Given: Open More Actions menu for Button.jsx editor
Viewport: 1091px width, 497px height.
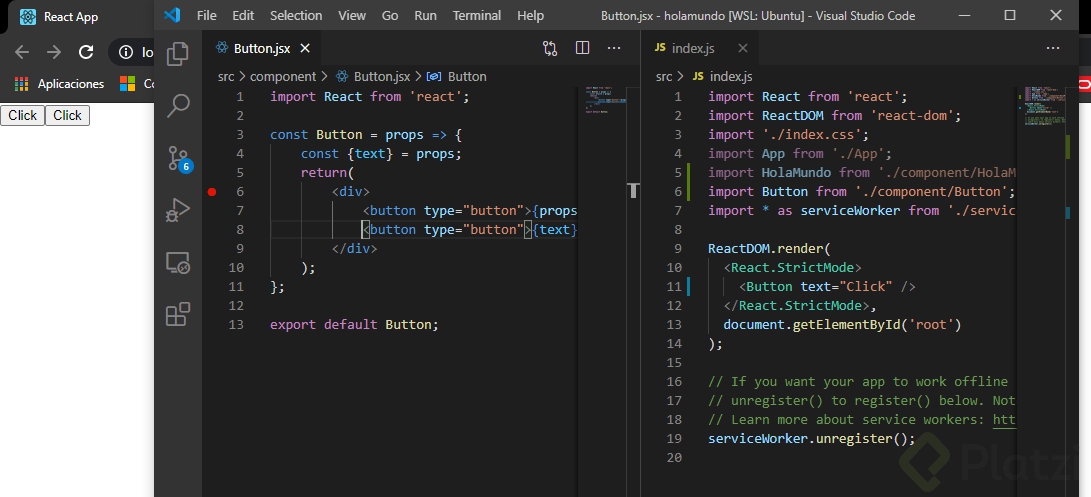Looking at the screenshot, I should pyautogui.click(x=615, y=48).
